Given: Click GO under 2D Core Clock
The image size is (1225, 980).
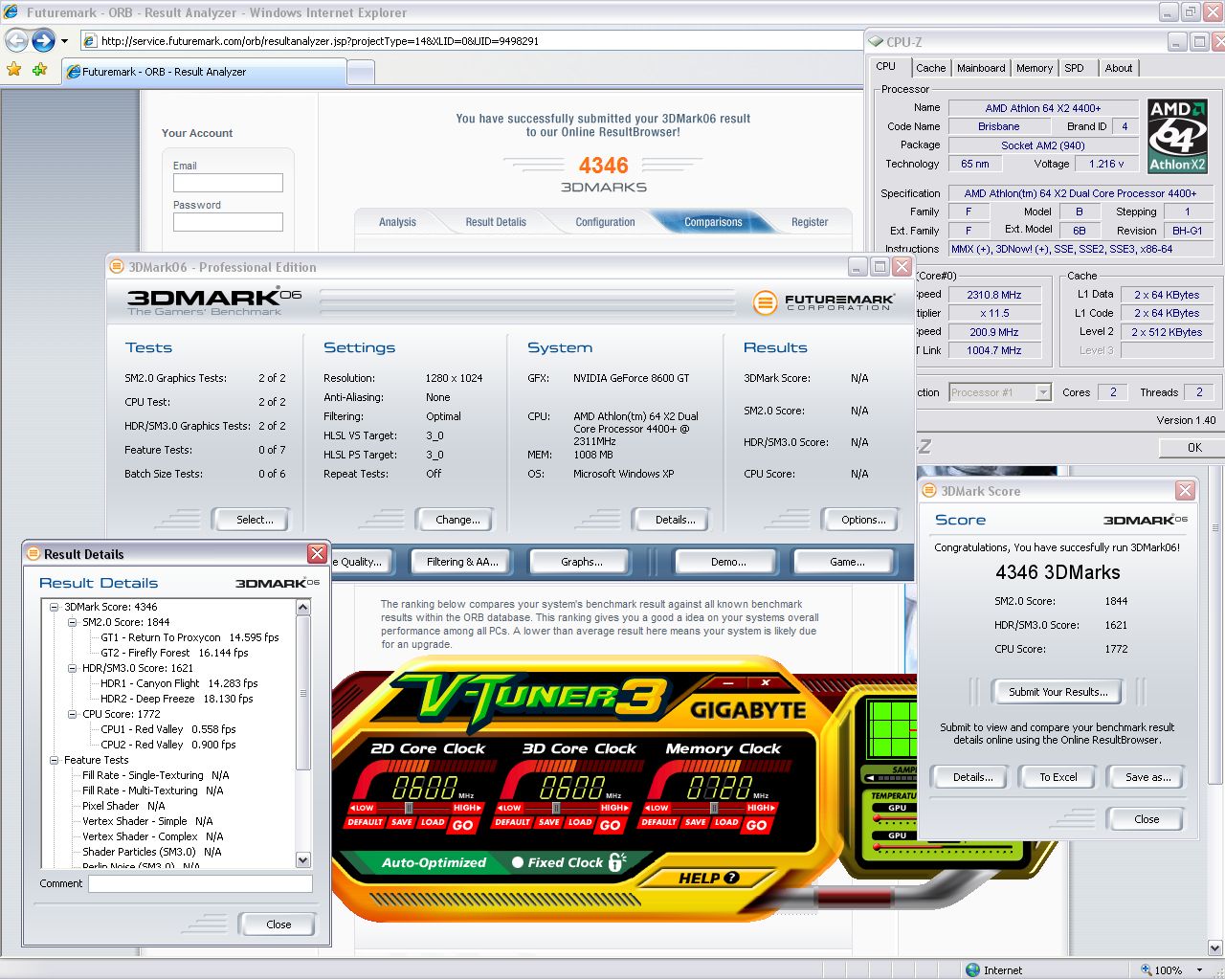Looking at the screenshot, I should [x=462, y=824].
